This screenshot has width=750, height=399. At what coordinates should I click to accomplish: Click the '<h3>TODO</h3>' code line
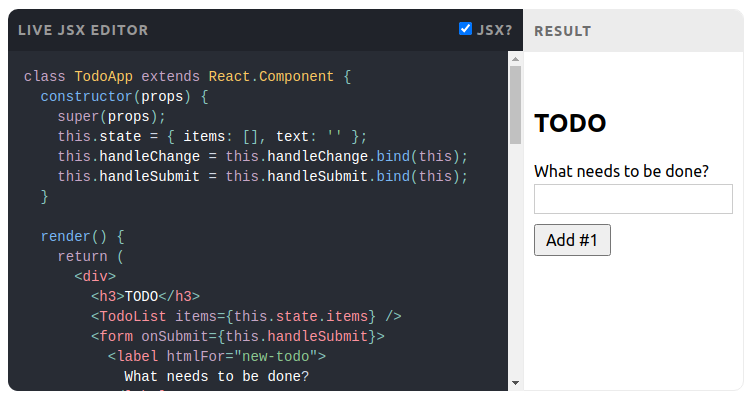pyautogui.click(x=145, y=297)
